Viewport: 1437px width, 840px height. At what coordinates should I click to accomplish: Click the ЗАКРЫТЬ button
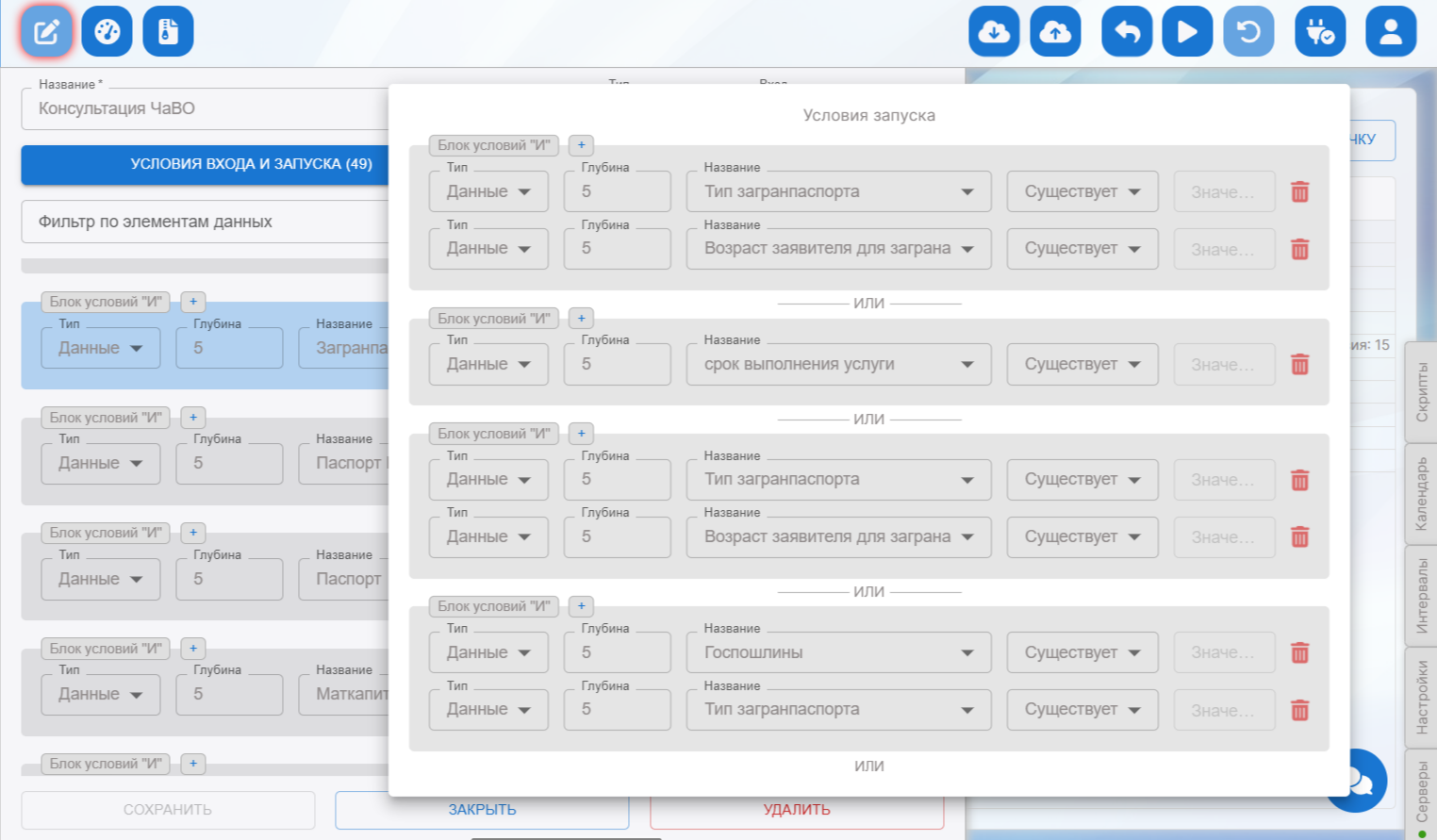click(482, 810)
